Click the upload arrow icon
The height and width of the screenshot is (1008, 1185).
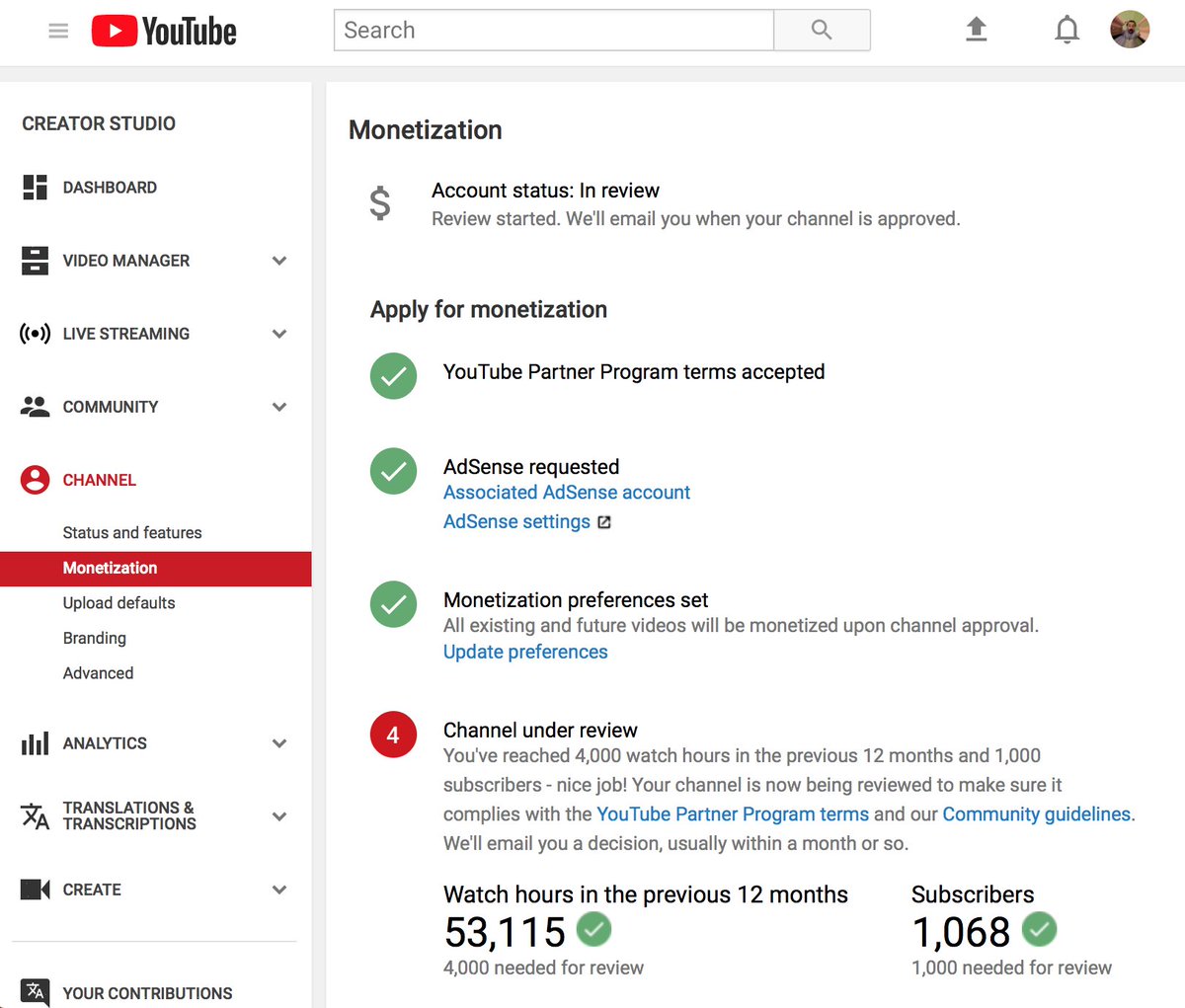tap(976, 30)
